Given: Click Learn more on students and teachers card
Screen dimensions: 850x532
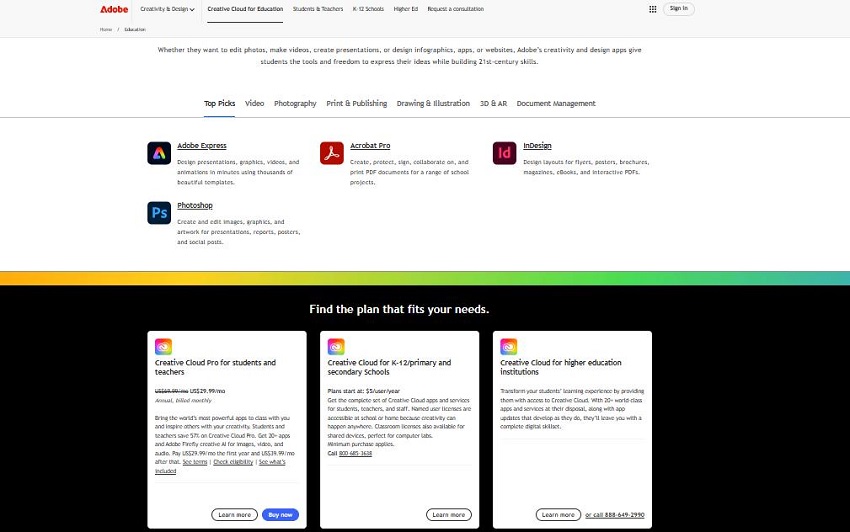Looking at the screenshot, I should 234,515.
